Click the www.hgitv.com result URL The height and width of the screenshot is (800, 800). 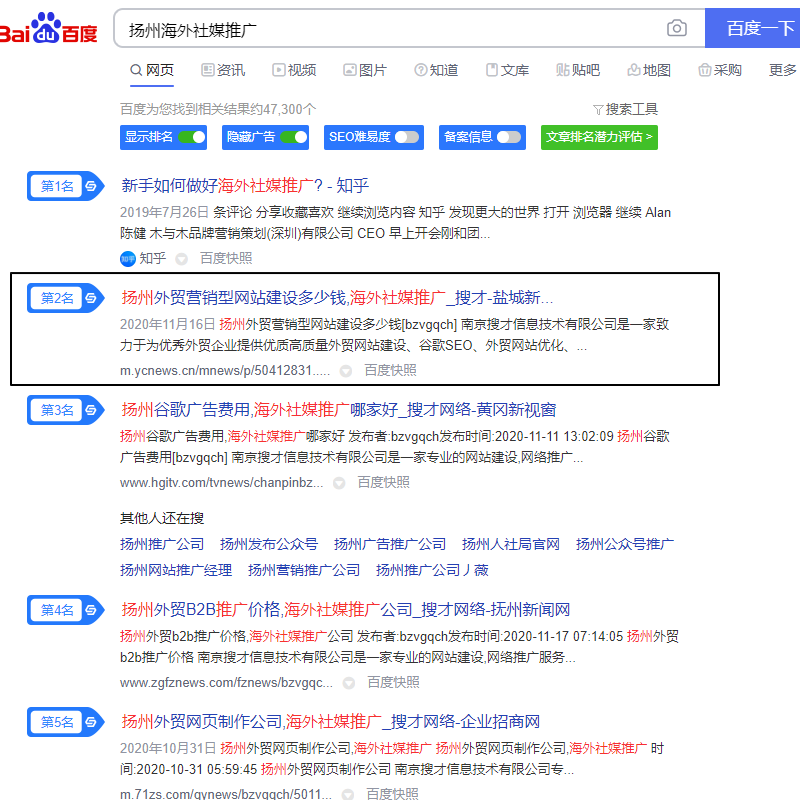[221, 483]
